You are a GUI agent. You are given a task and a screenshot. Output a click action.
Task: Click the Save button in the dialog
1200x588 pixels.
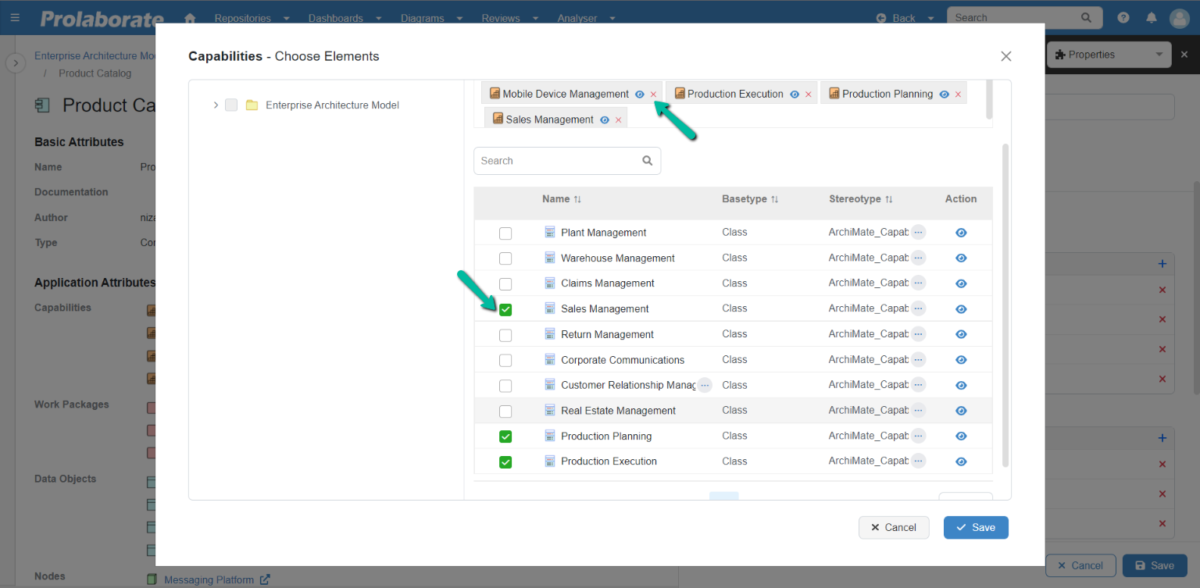coord(975,527)
